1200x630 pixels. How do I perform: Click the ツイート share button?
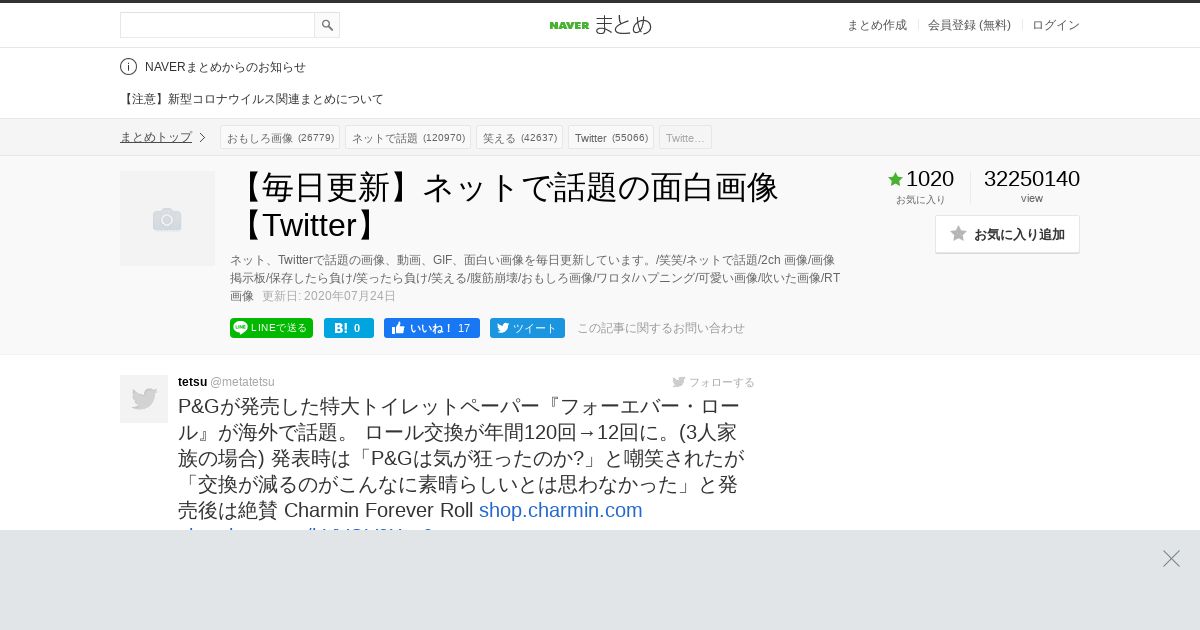[x=527, y=328]
